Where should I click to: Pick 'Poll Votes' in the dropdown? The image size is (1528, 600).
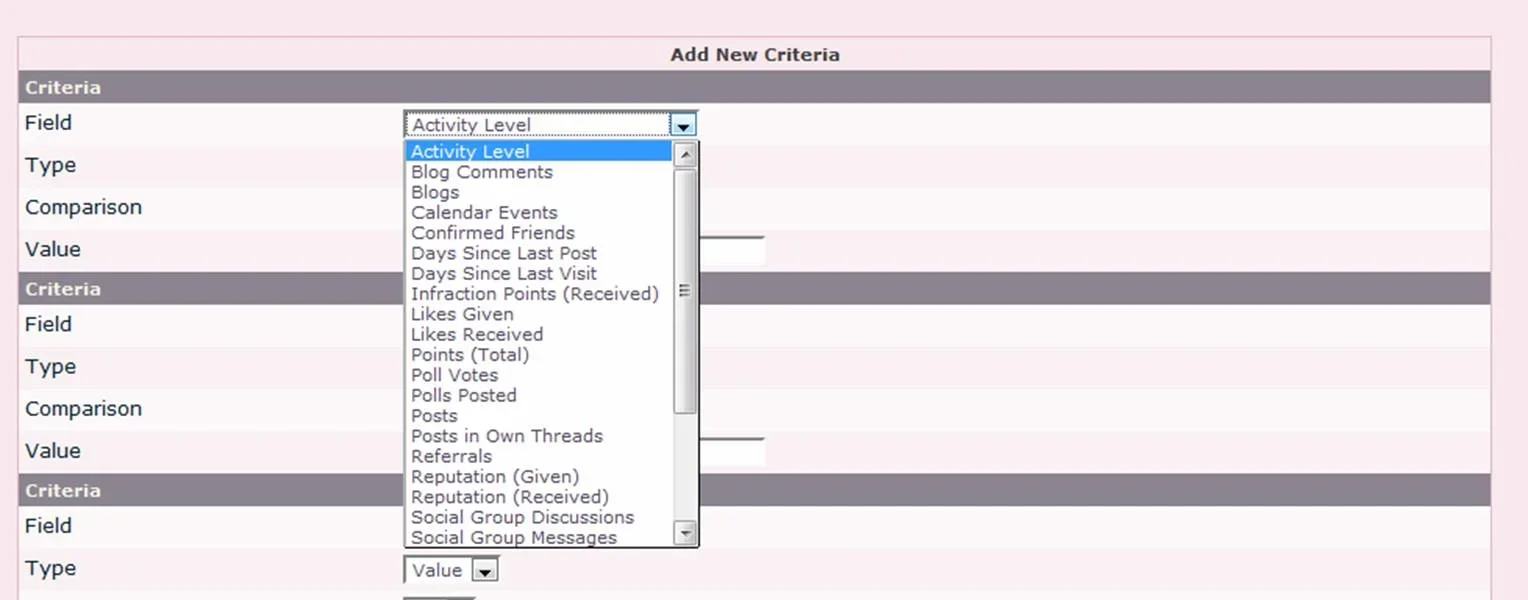(539, 375)
